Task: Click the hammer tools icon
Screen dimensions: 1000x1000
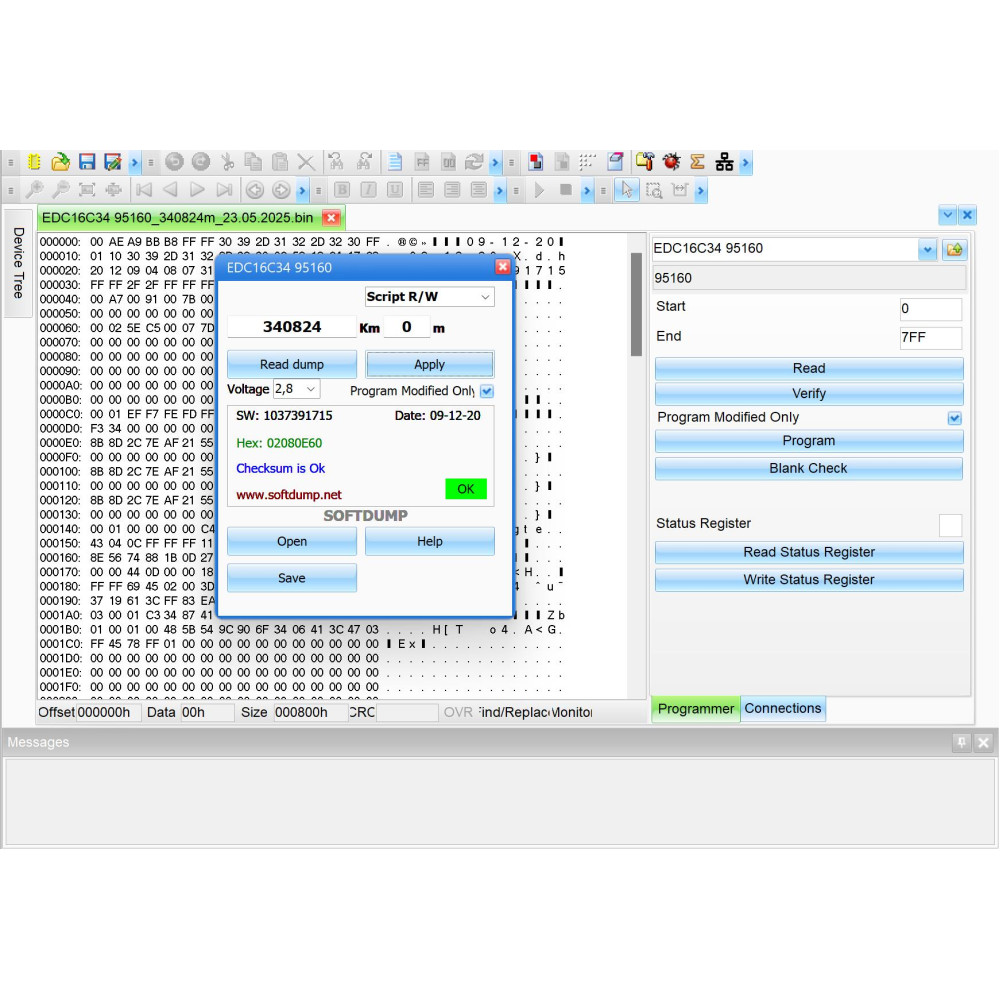Action: (645, 162)
